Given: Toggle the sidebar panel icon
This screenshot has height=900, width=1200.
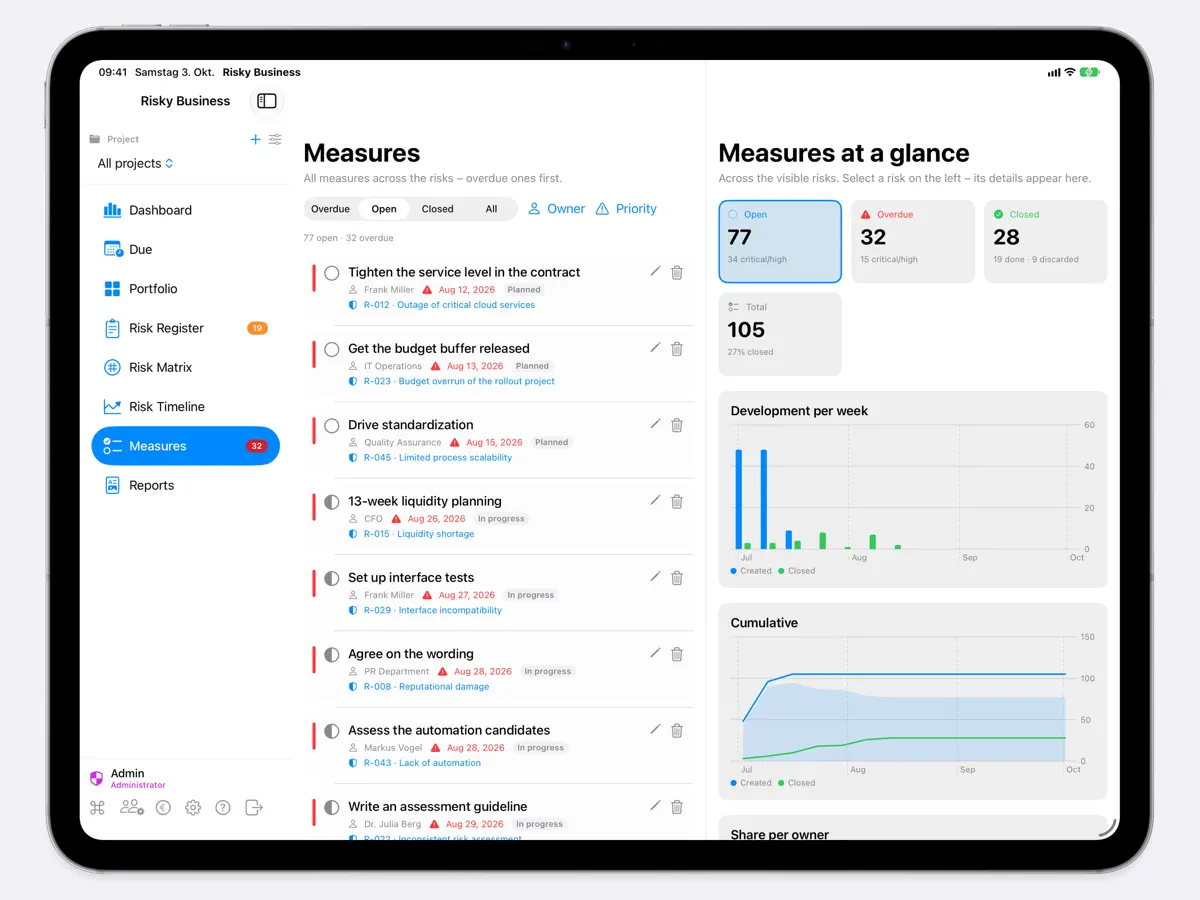Looking at the screenshot, I should coord(266,101).
